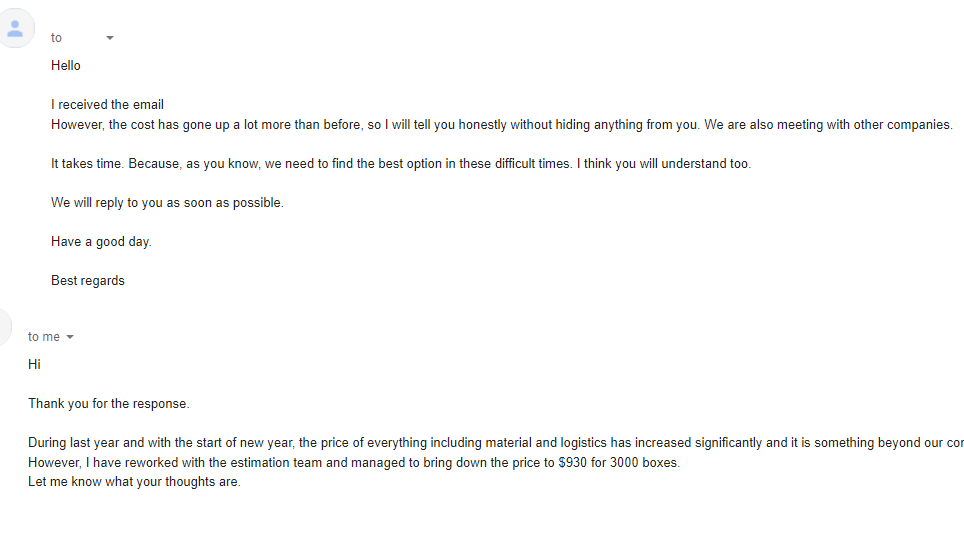Image resolution: width=964 pixels, height=538 pixels.
Task: Click the 'Hello' greeting line
Action: coord(66,66)
